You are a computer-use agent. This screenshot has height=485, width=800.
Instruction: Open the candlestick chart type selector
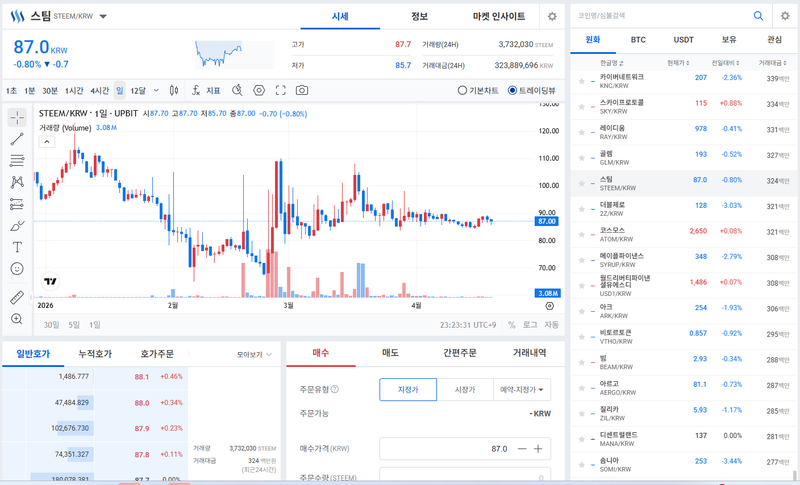175,90
